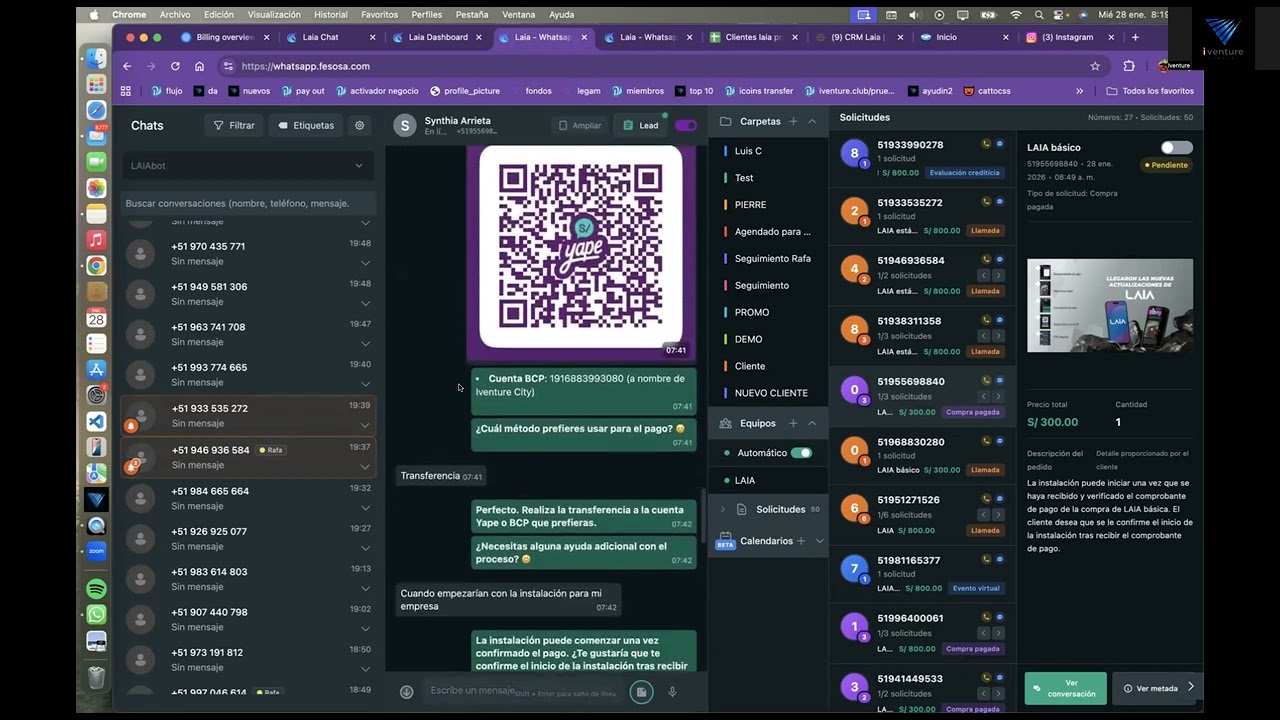
Task: Expand bookmarks overflow chevron
Action: [x=1079, y=91]
